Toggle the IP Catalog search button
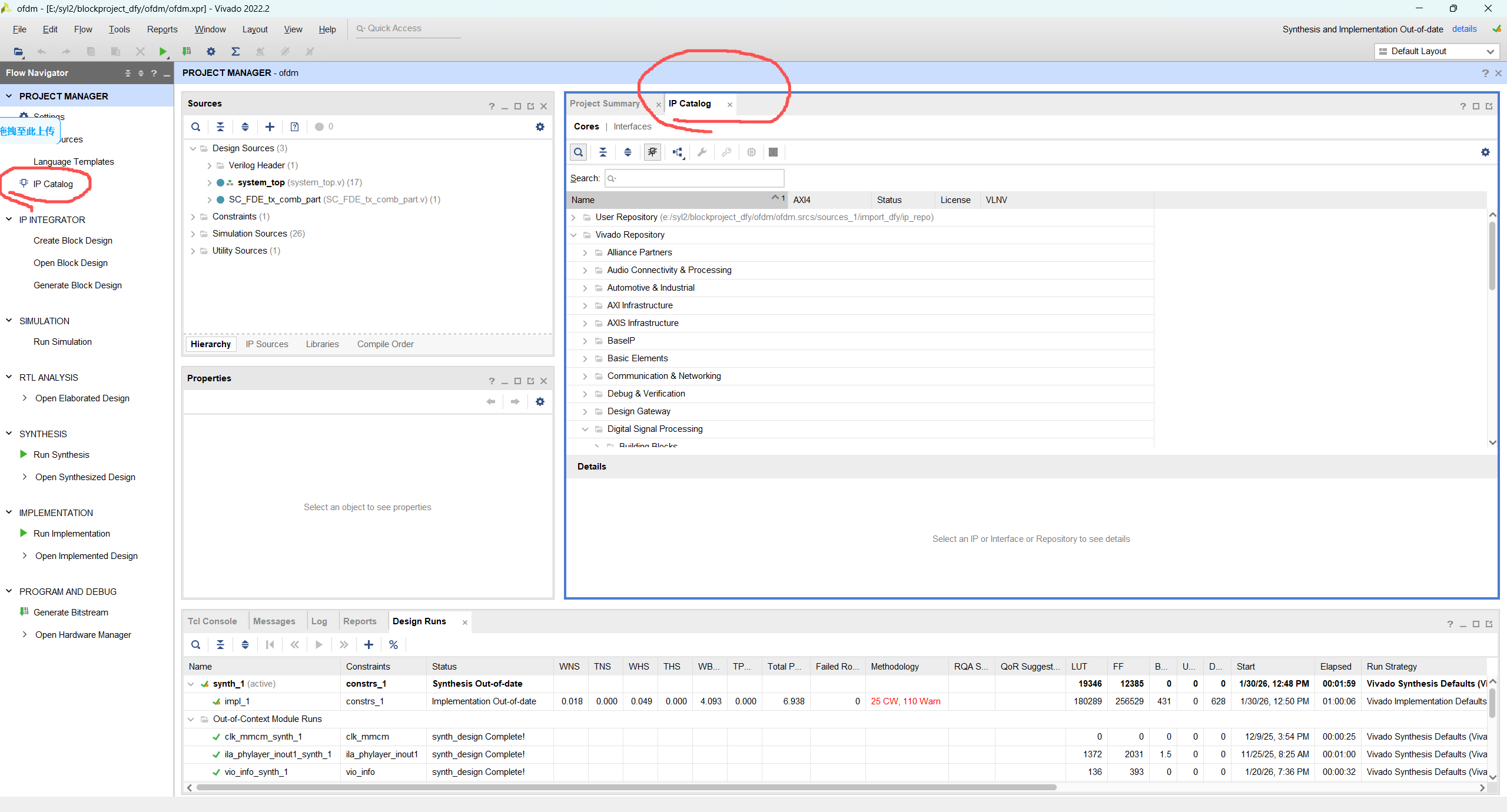Screen dimensions: 1507x812 point(578,152)
